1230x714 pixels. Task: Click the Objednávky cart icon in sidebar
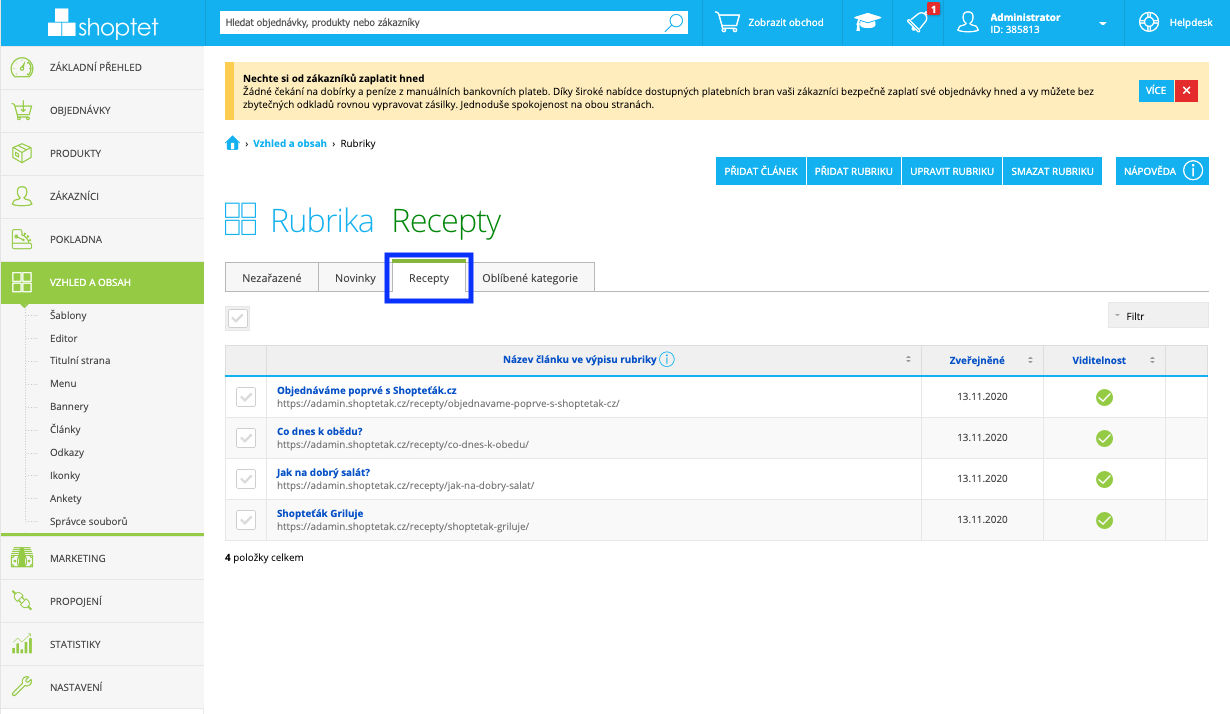(x=22, y=110)
